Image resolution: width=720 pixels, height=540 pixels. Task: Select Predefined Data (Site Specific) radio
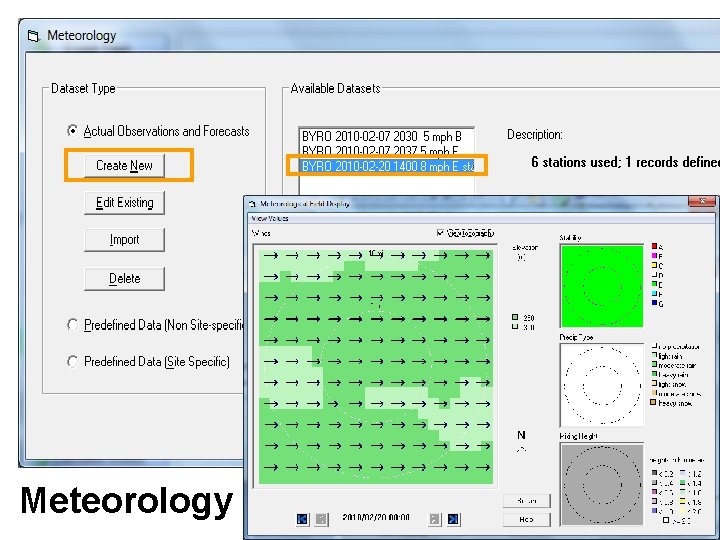pyautogui.click(x=73, y=361)
